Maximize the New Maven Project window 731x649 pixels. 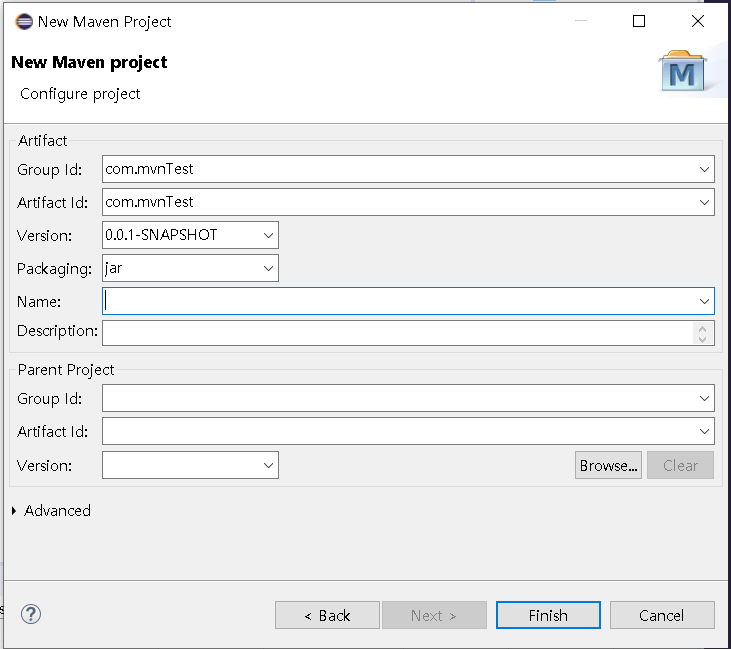pyautogui.click(x=639, y=21)
